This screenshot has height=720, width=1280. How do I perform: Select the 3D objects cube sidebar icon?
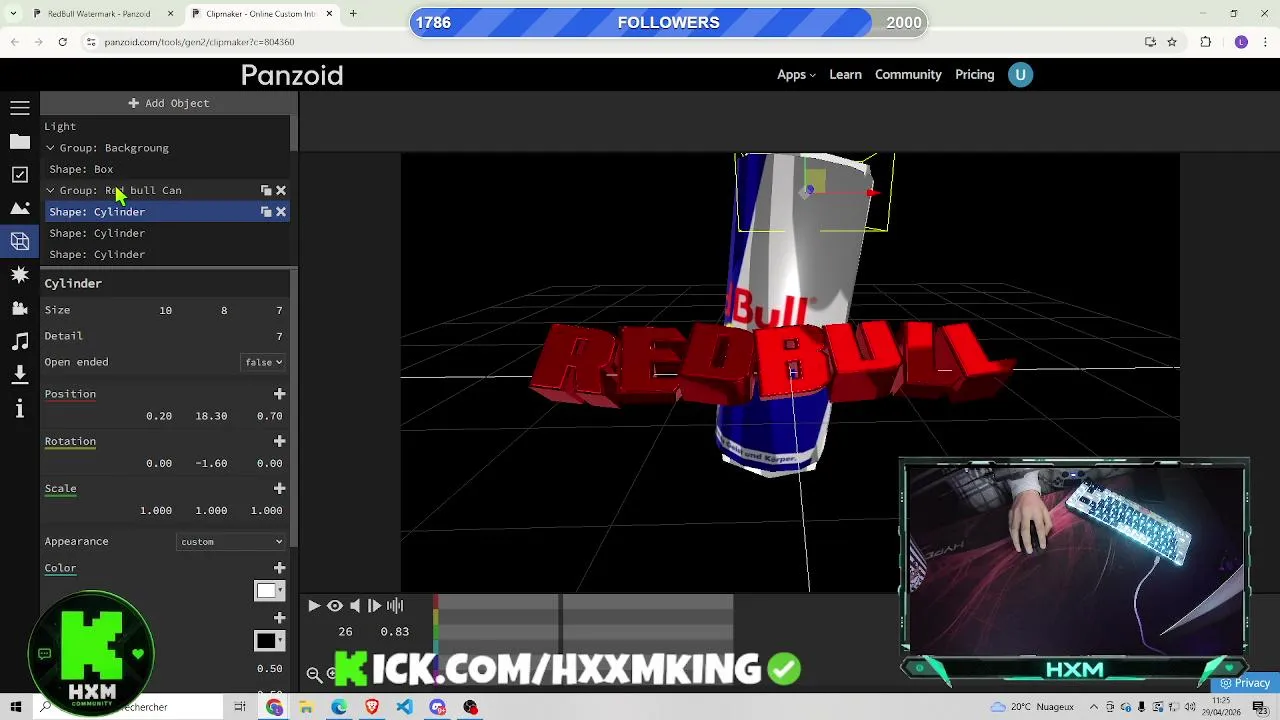[x=20, y=241]
